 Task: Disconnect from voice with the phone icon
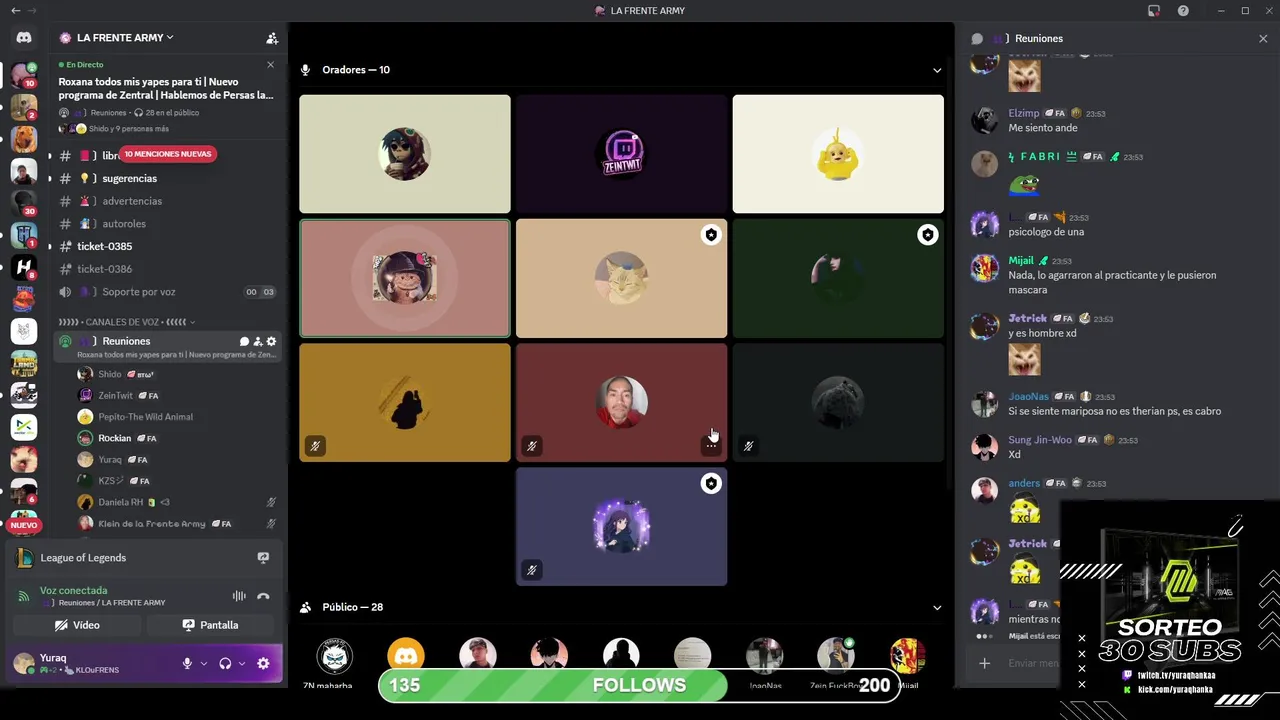(x=263, y=596)
